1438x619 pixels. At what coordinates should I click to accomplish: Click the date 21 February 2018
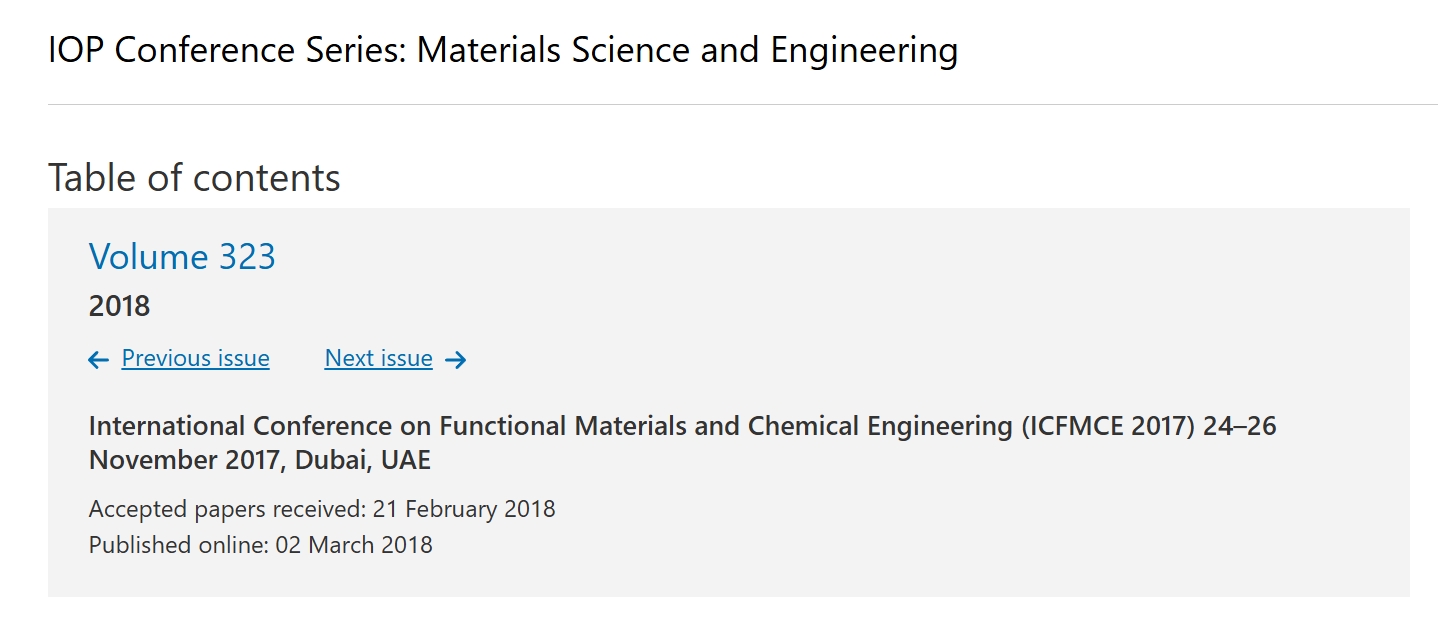464,509
